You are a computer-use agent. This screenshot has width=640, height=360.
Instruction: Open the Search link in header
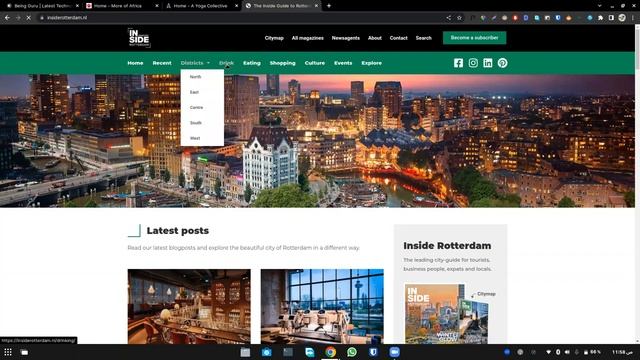(424, 38)
